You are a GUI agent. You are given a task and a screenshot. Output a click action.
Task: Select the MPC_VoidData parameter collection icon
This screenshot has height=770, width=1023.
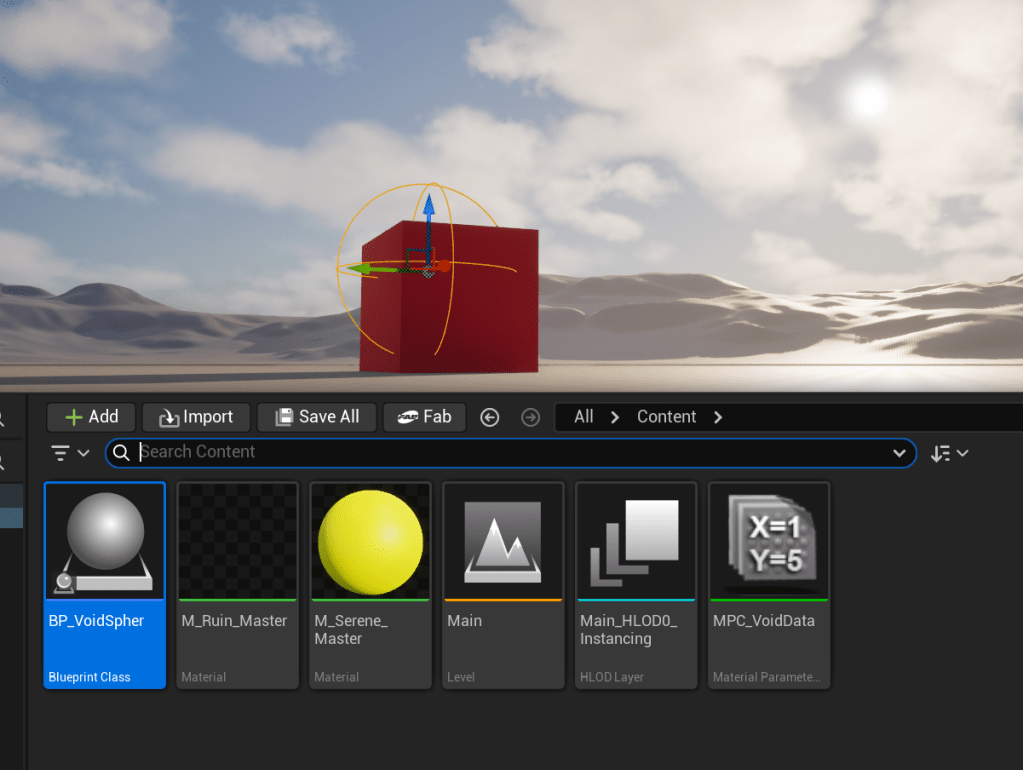pyautogui.click(x=769, y=542)
